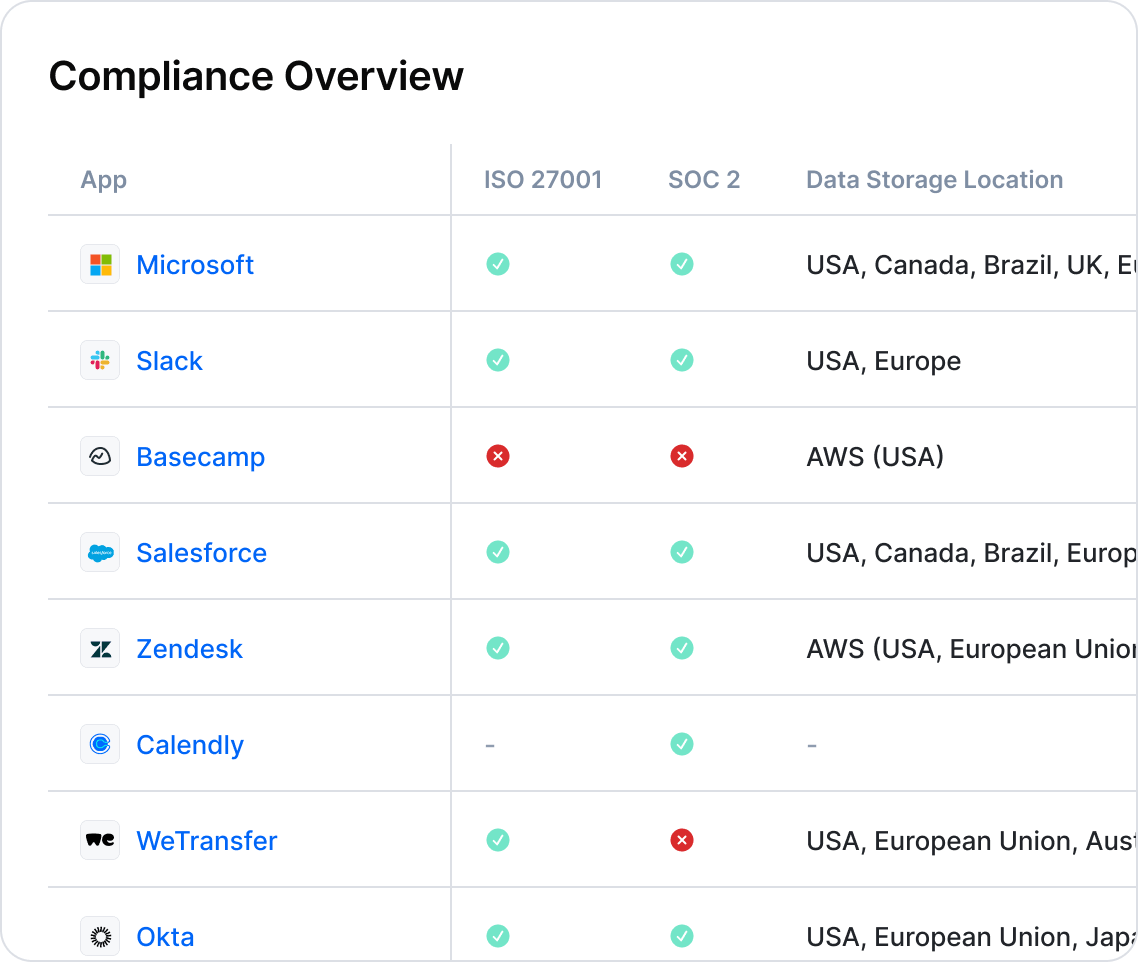Click Salesforce's data storage location cell
This screenshot has width=1138, height=962.
(972, 553)
